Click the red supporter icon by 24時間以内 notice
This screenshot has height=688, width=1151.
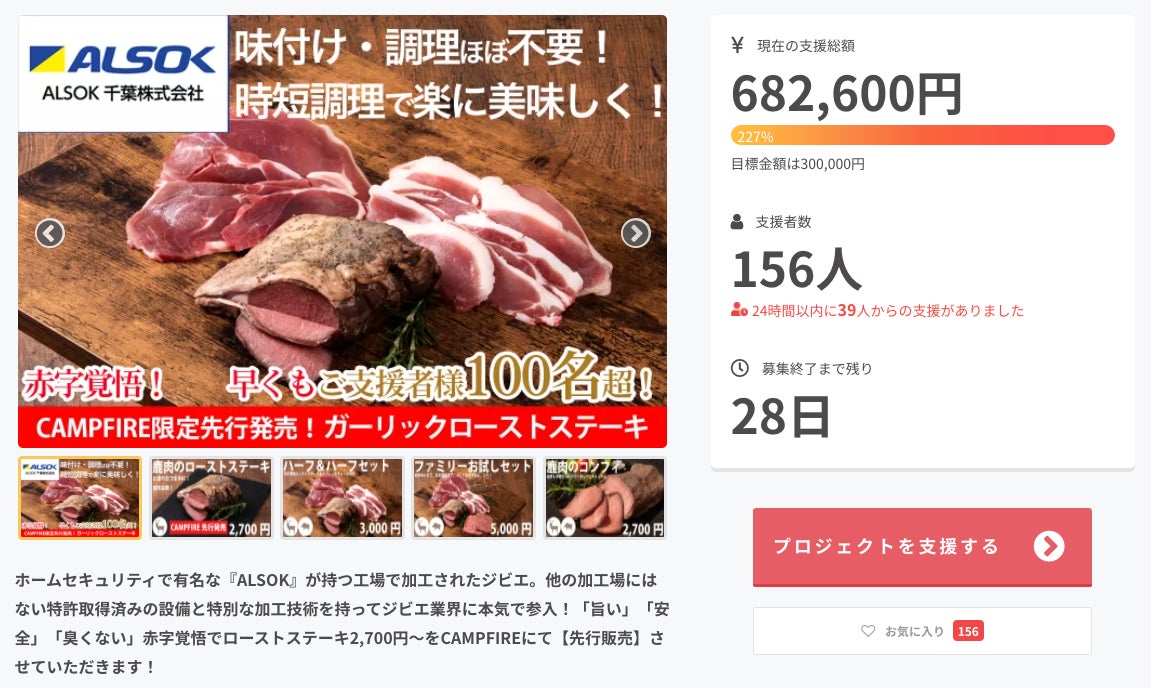coord(738,311)
